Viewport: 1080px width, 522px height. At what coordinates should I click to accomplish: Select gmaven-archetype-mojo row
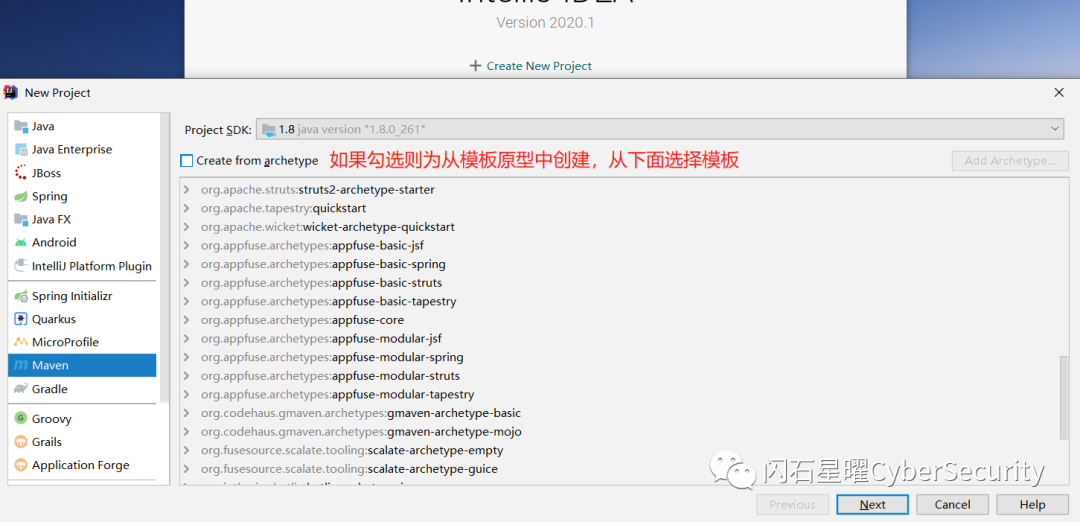(619, 432)
